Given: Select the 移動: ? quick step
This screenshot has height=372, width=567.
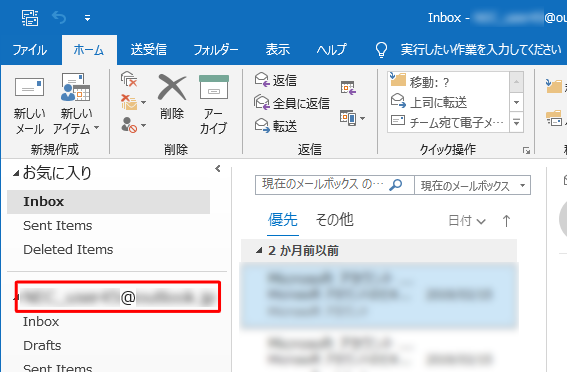Looking at the screenshot, I should pos(448,82).
